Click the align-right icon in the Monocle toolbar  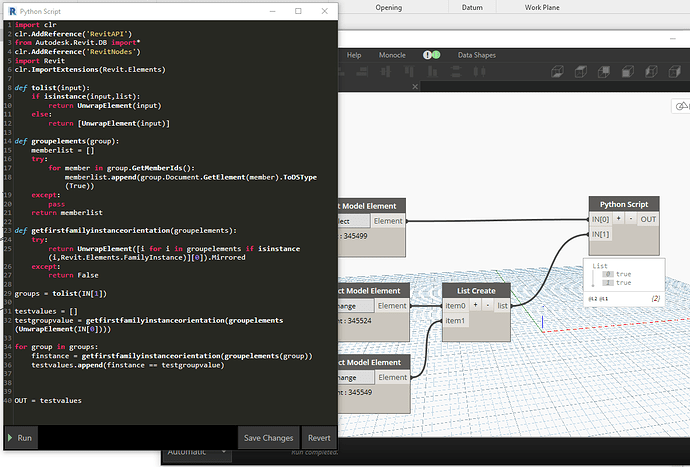pyautogui.click(x=362, y=71)
